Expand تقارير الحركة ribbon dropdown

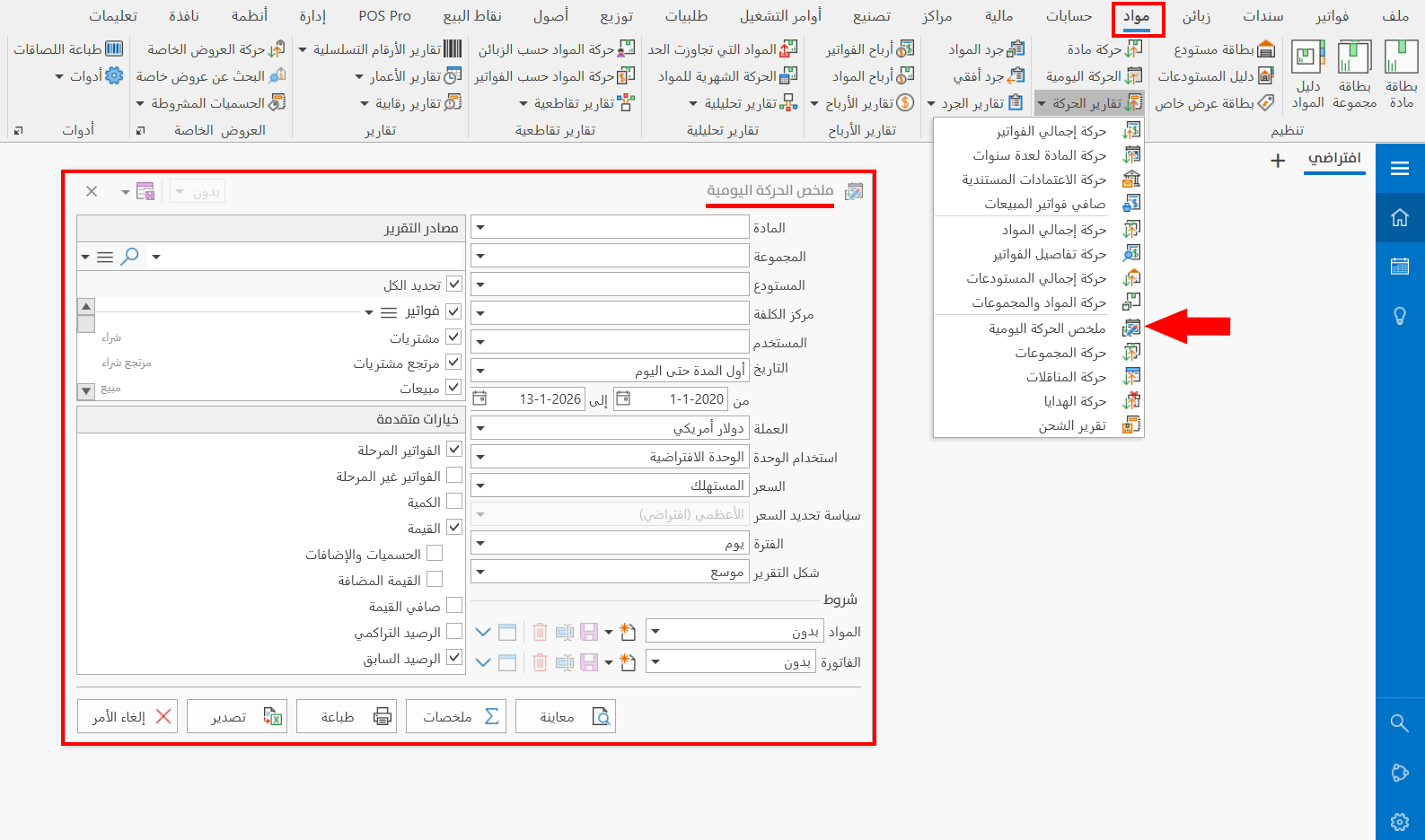pyautogui.click(x=1089, y=103)
